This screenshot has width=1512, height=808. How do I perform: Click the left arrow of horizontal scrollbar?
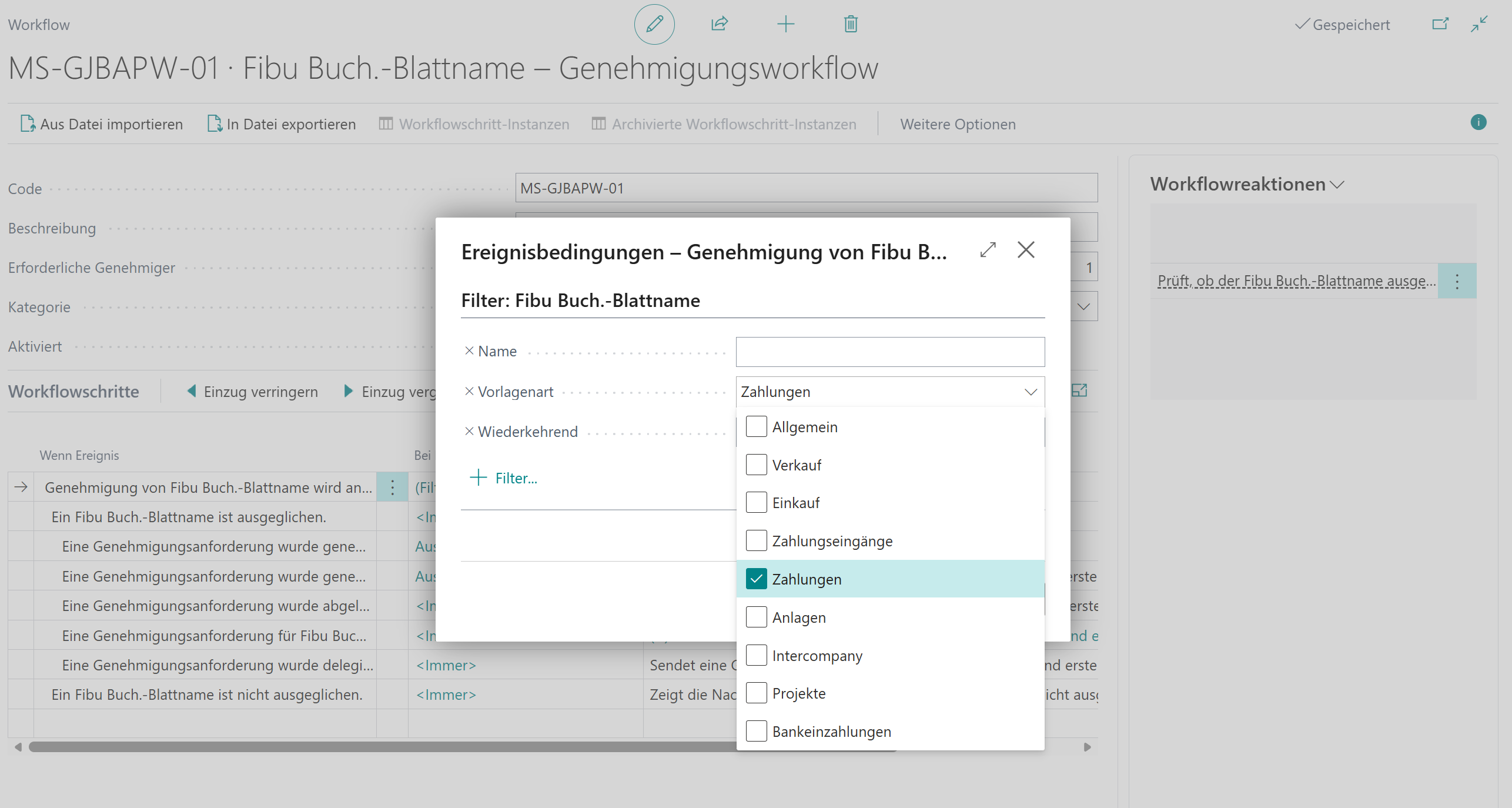coord(18,747)
